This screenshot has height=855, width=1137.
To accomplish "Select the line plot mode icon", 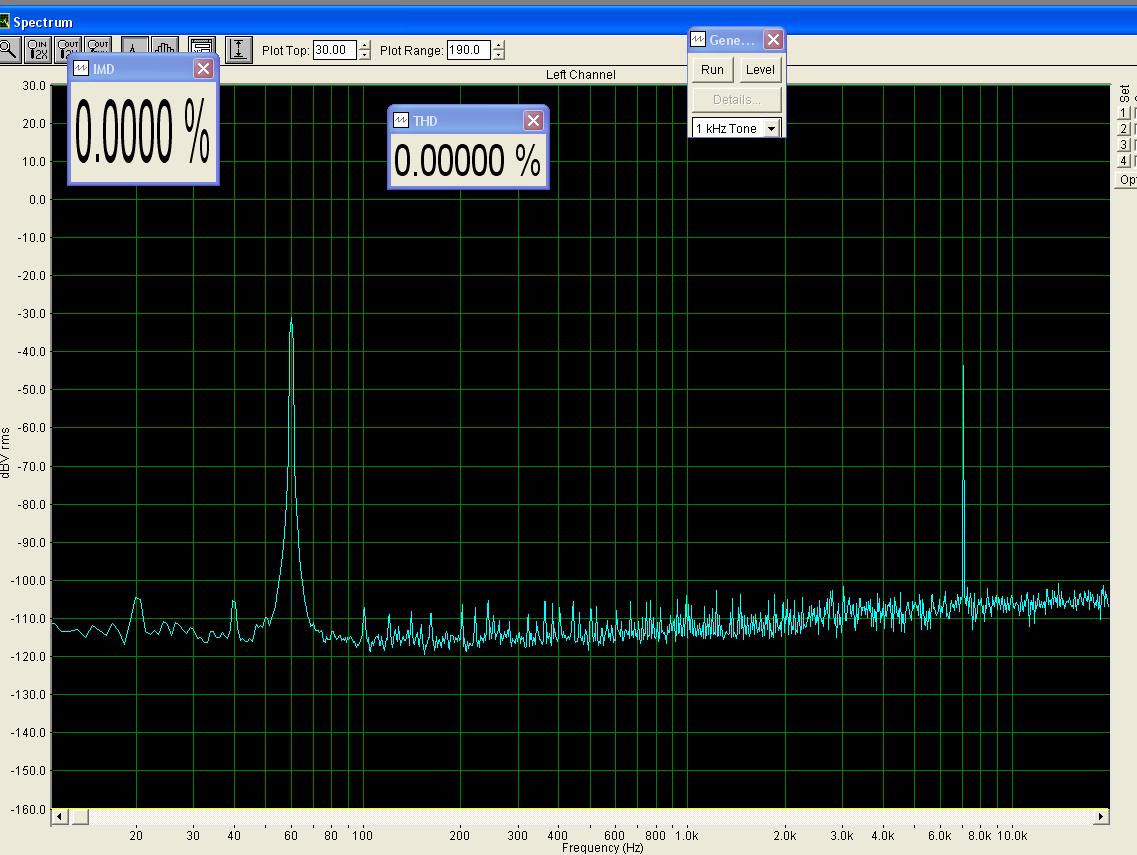I will pos(135,47).
